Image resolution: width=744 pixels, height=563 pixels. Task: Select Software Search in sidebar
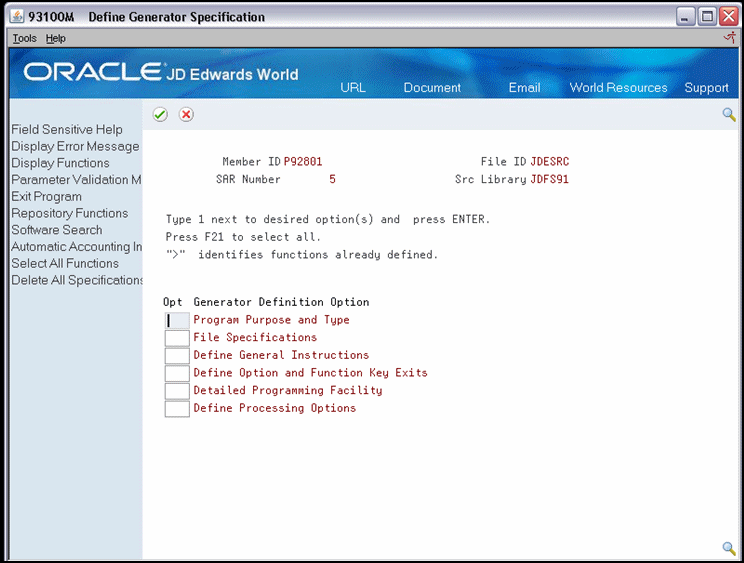(x=57, y=230)
